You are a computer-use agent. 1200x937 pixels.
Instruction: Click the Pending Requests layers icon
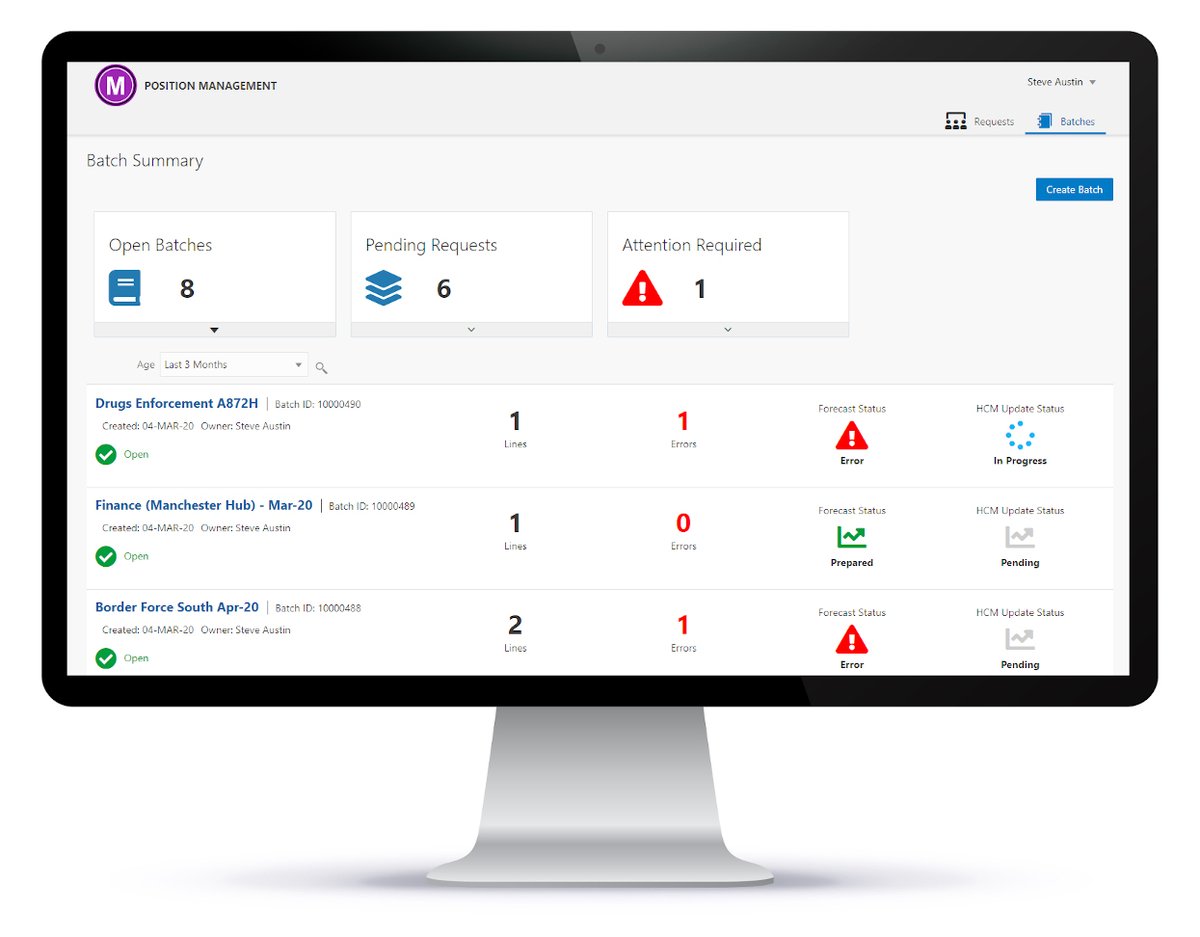tap(383, 289)
